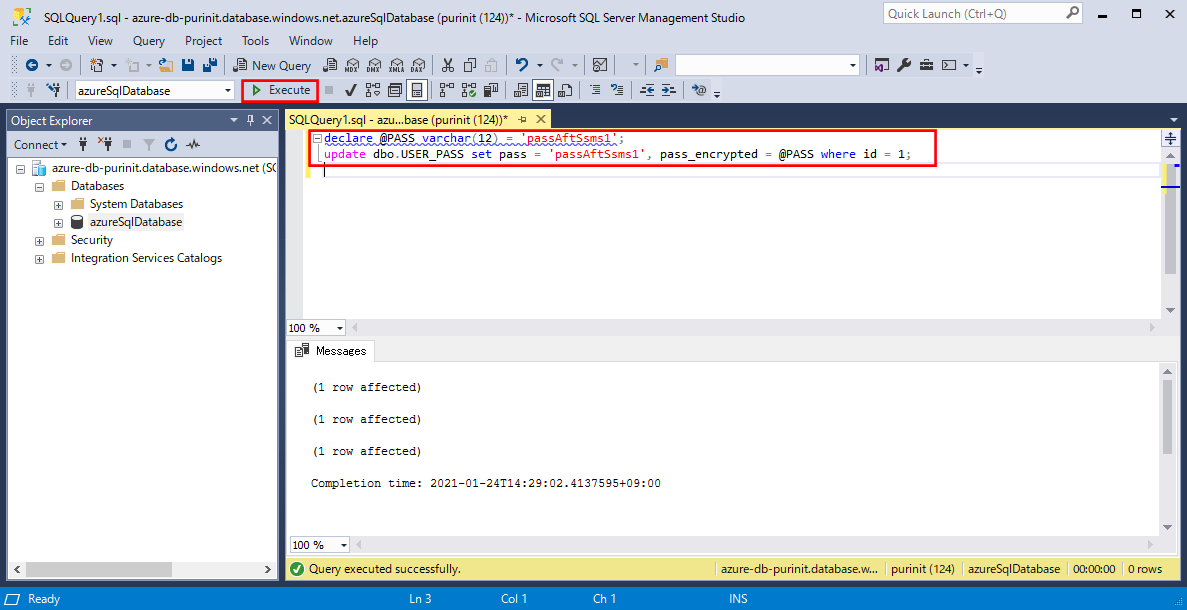Open the editor zoom 100 % dropdown
1187x610 pixels.
coord(340,328)
